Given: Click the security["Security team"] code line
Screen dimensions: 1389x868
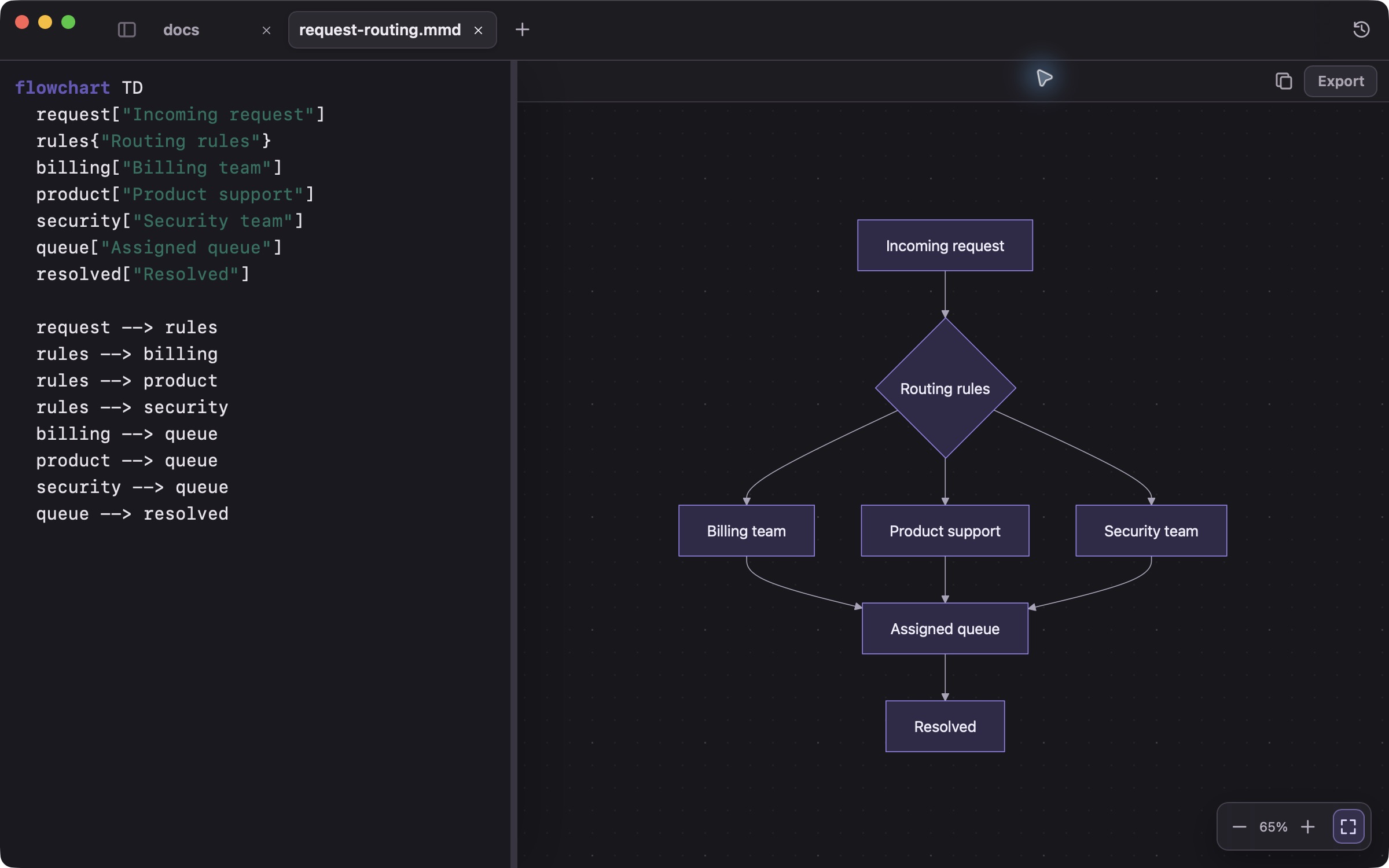Looking at the screenshot, I should (x=170, y=220).
